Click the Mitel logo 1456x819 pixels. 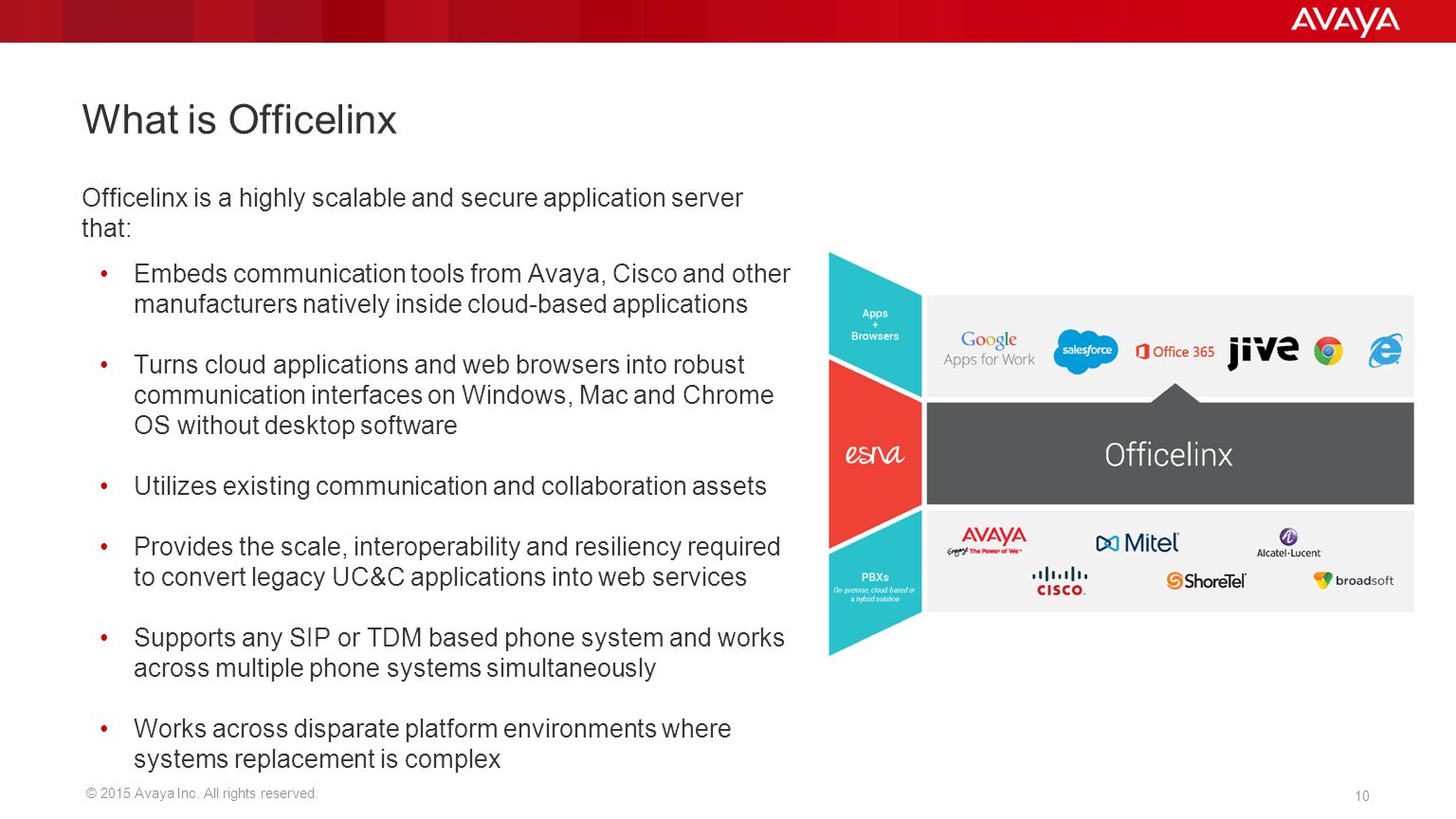click(1137, 543)
